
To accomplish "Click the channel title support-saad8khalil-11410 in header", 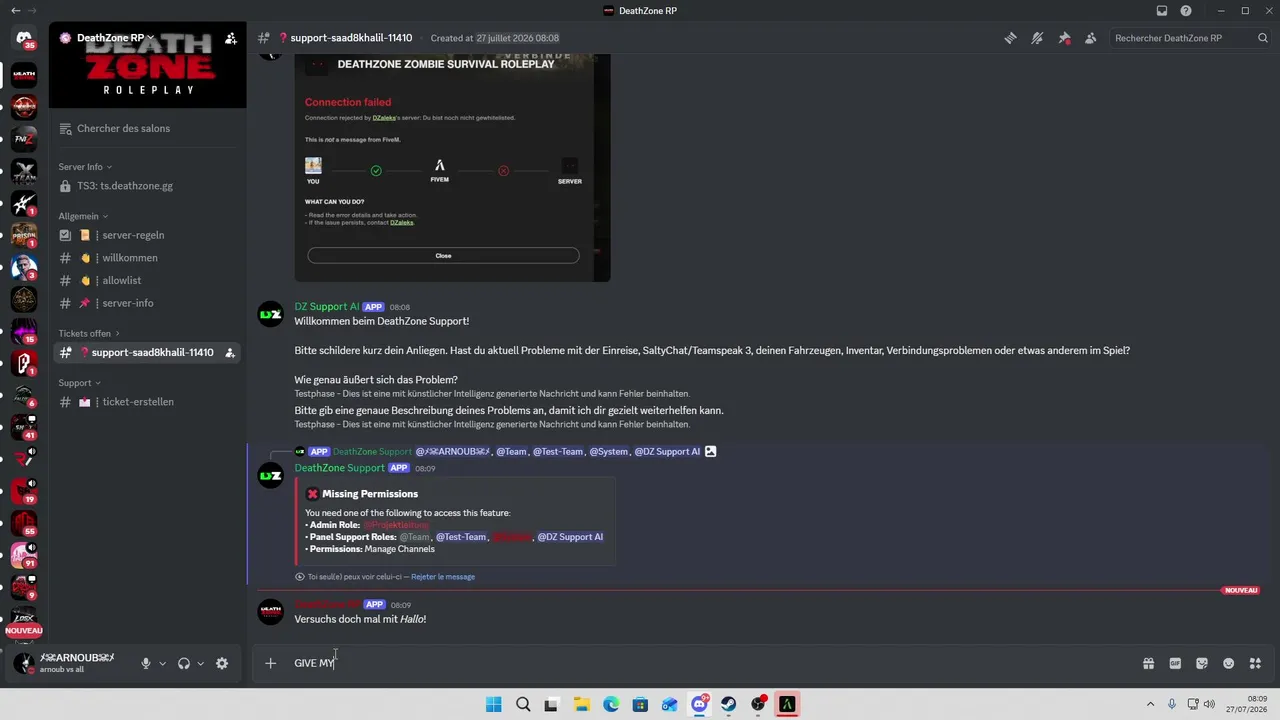I will point(351,38).
